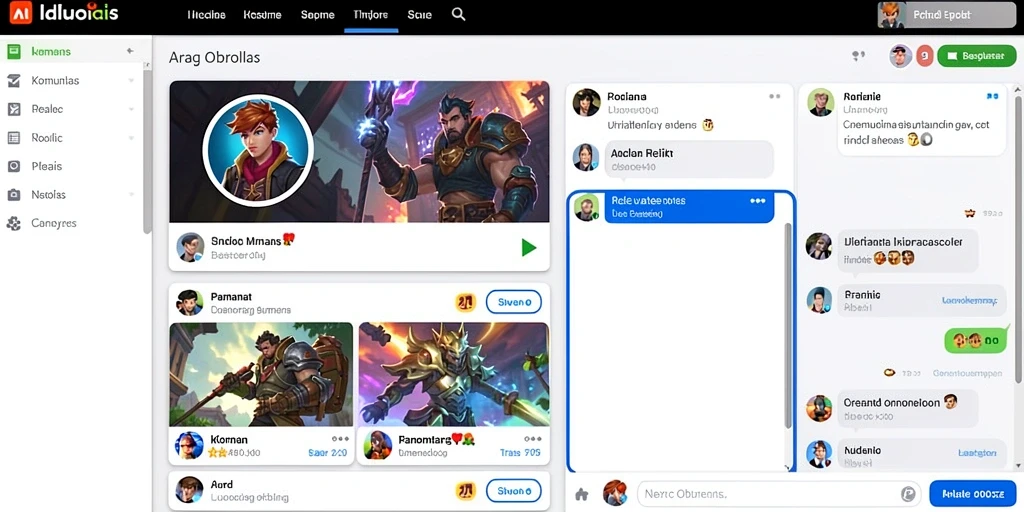Select the Realec sidebar icon
The image size is (1024, 512).
point(14,109)
